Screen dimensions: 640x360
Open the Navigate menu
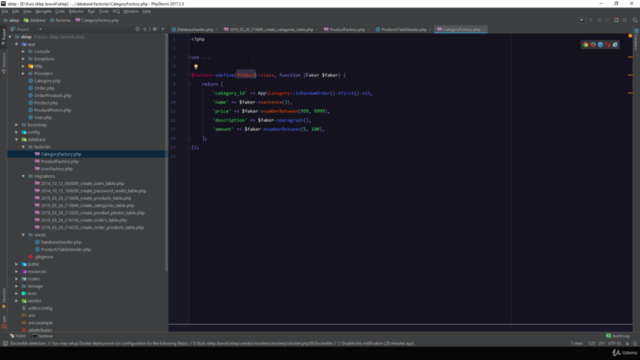(x=43, y=11)
